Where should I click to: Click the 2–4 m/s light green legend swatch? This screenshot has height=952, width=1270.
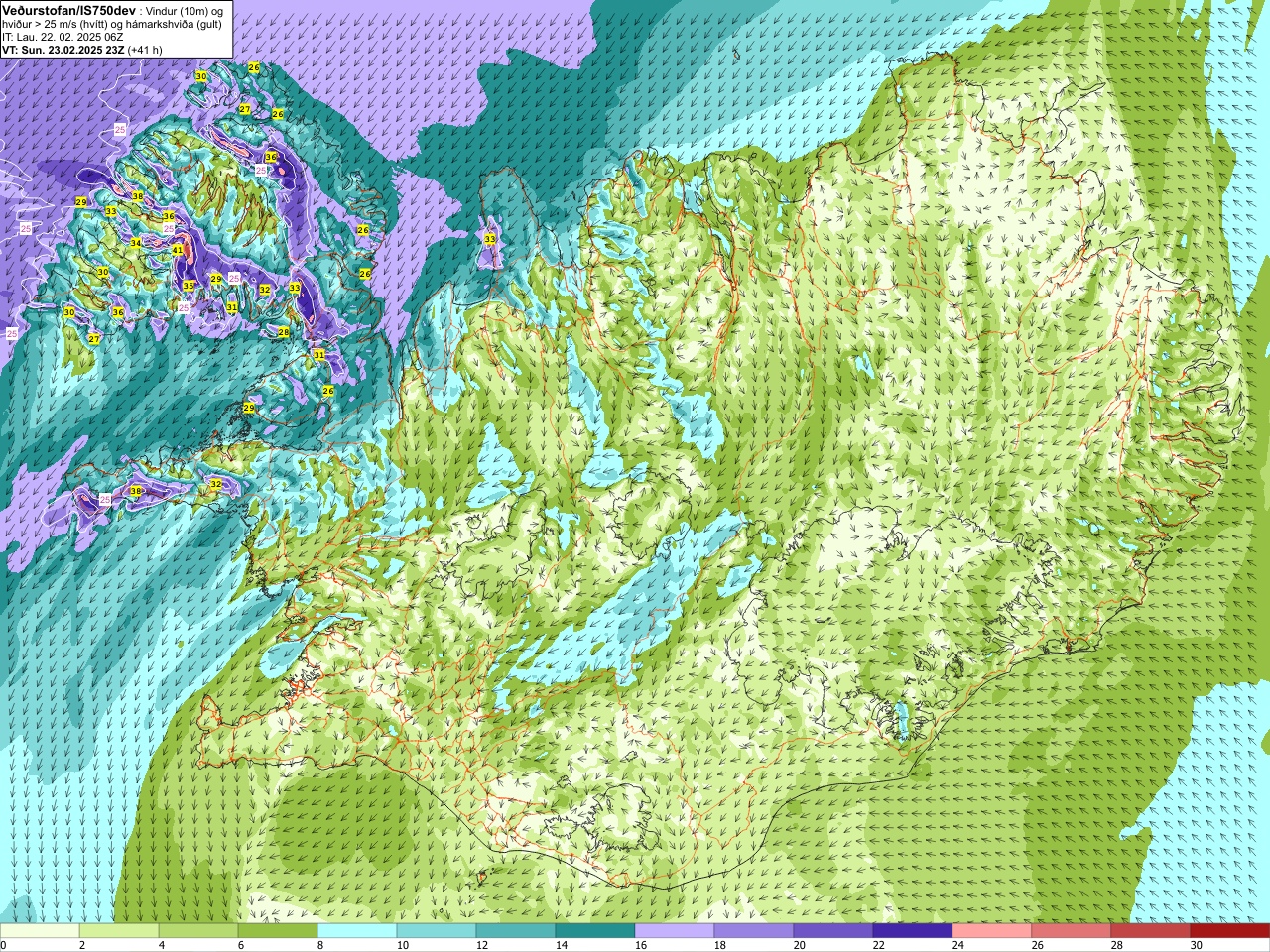tap(119, 931)
